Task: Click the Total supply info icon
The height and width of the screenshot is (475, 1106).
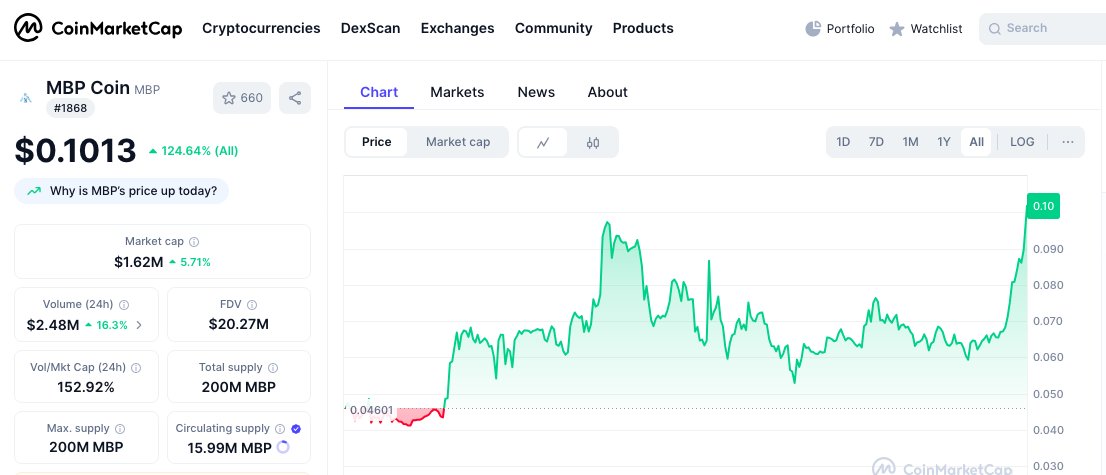Action: click(273, 368)
